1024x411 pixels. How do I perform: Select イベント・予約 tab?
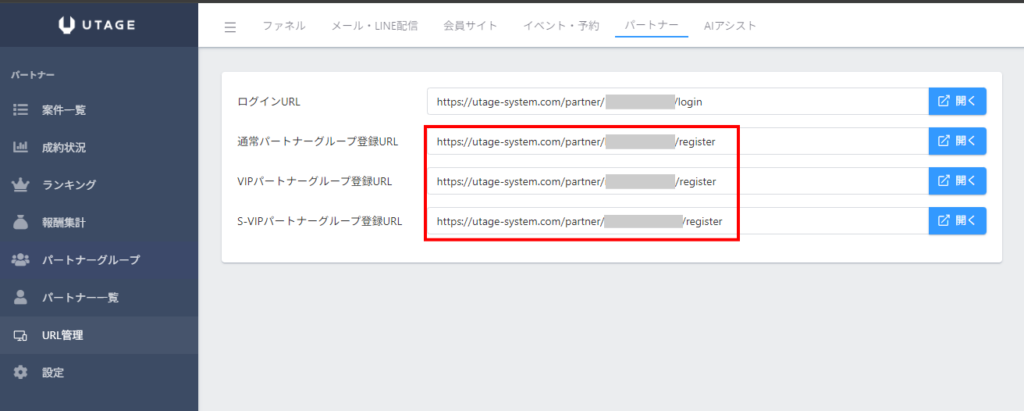point(561,26)
